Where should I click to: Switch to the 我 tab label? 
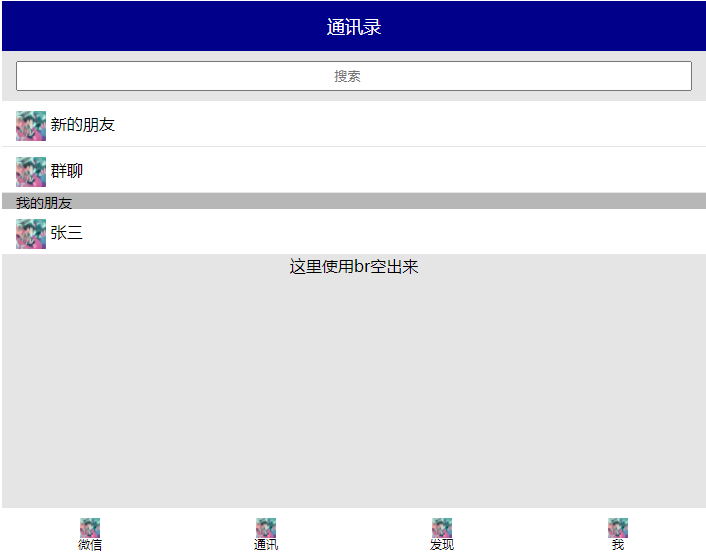[x=618, y=544]
